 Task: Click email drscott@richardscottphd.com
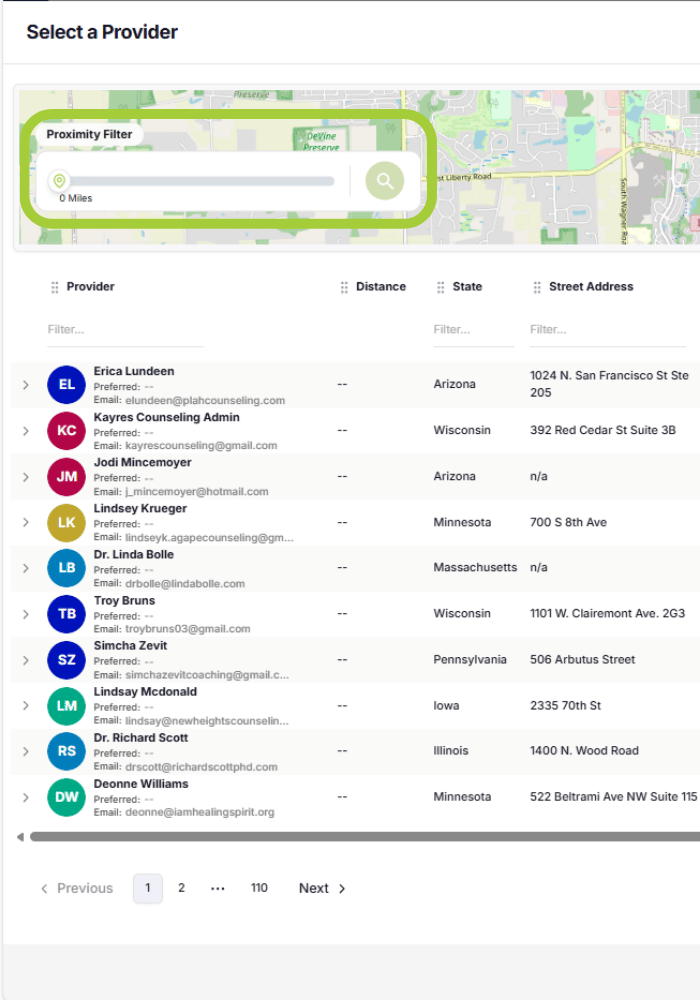pyautogui.click(x=201, y=767)
